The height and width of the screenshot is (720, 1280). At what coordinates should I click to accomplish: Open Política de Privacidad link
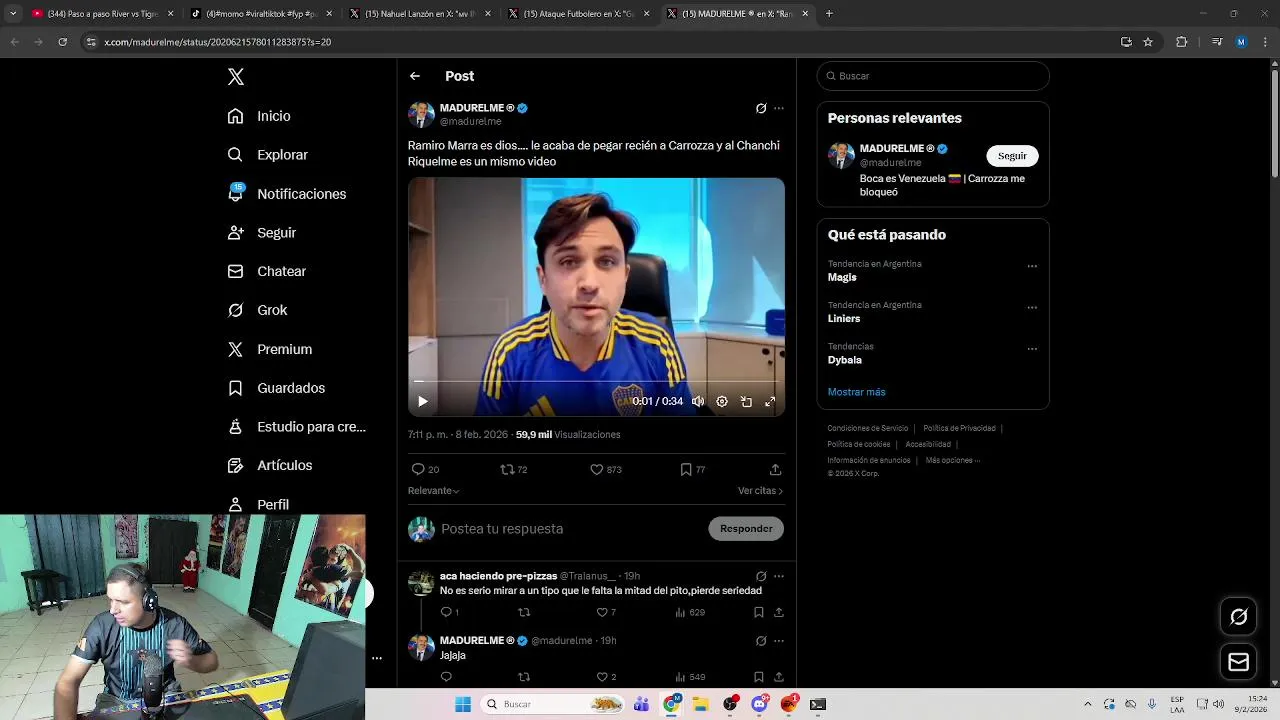pos(959,428)
